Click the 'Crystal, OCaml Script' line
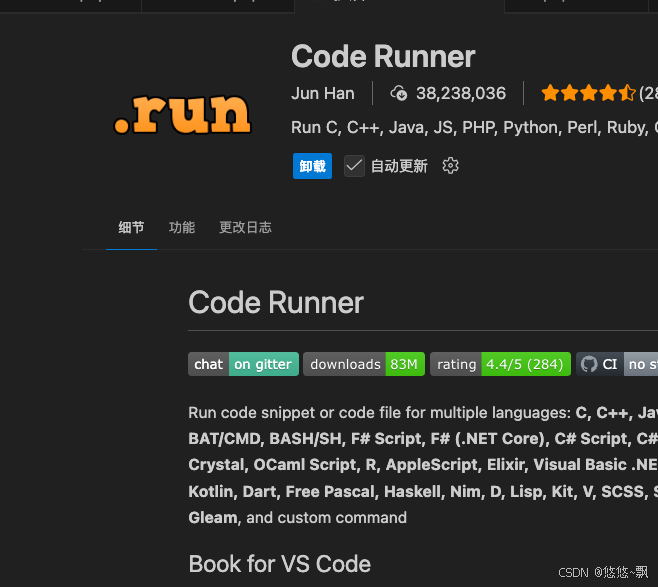Image resolution: width=658 pixels, height=587 pixels. coord(423,465)
